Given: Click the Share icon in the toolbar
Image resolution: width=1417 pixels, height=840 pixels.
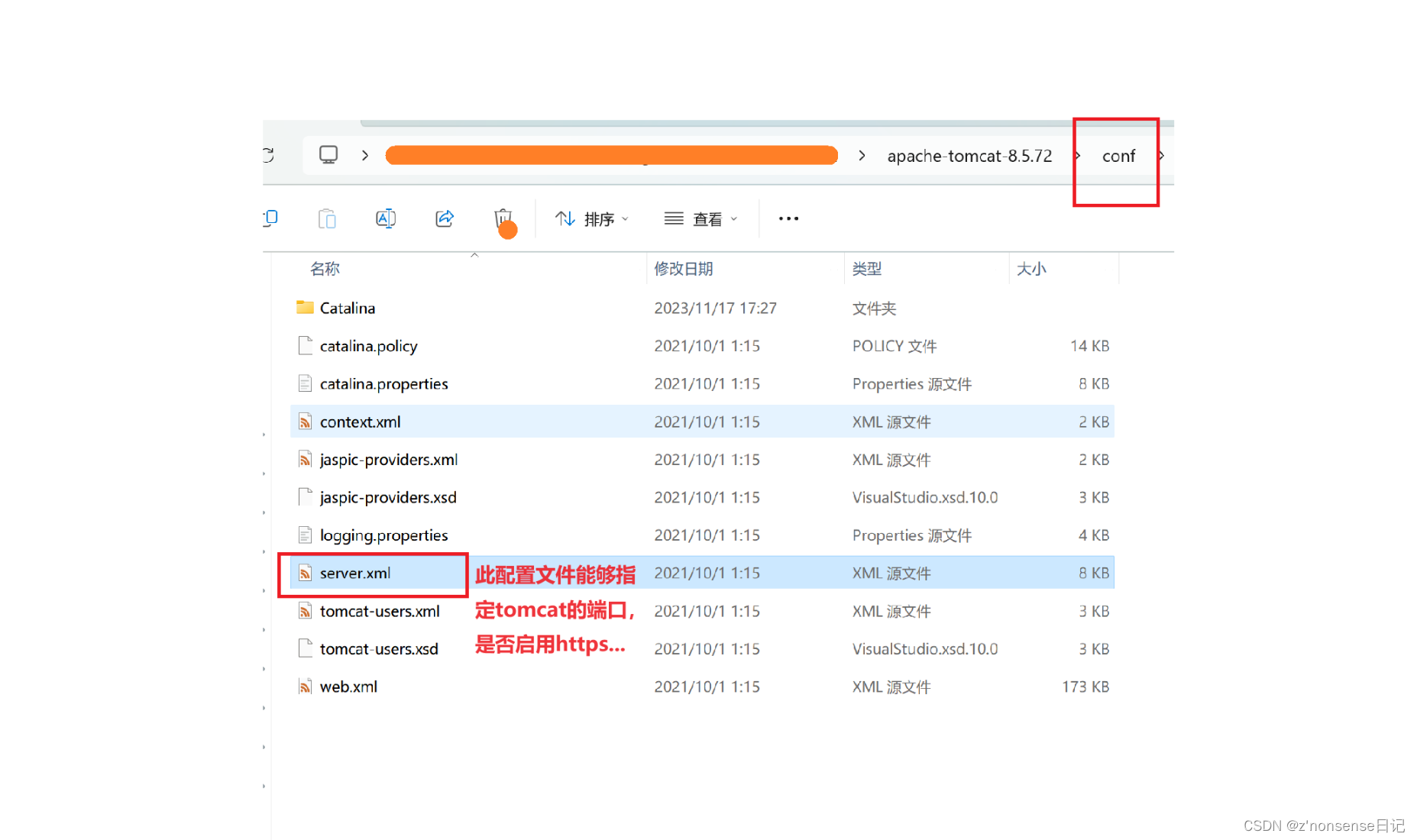Looking at the screenshot, I should (445, 218).
